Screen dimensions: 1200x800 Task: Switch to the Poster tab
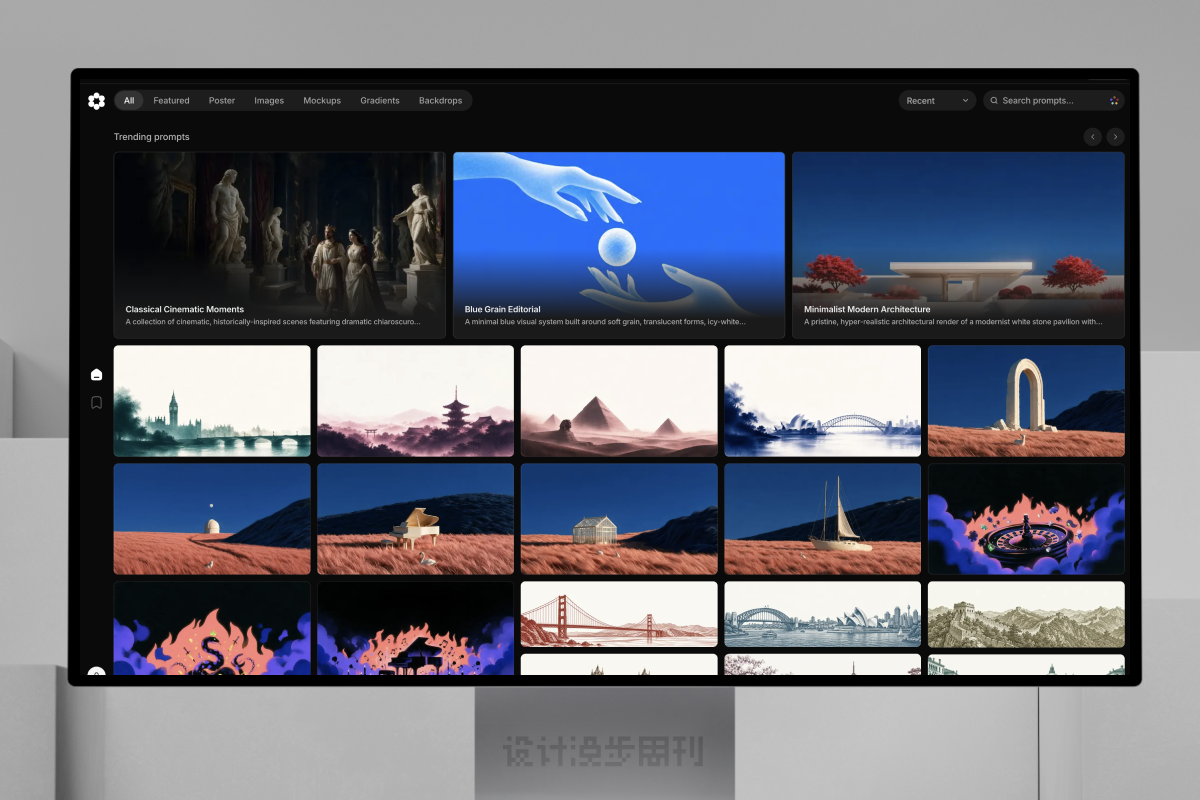pos(222,101)
